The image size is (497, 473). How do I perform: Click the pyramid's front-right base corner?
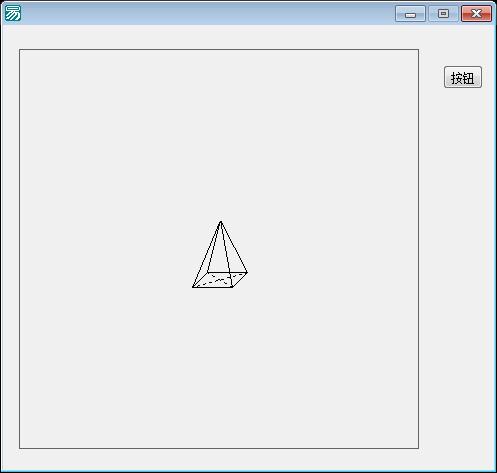coord(232,287)
